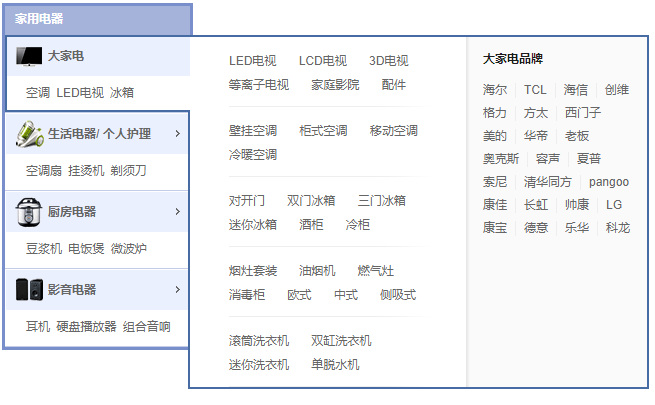
Task: Open the 空调 link under 大家电
Action: click(x=38, y=93)
